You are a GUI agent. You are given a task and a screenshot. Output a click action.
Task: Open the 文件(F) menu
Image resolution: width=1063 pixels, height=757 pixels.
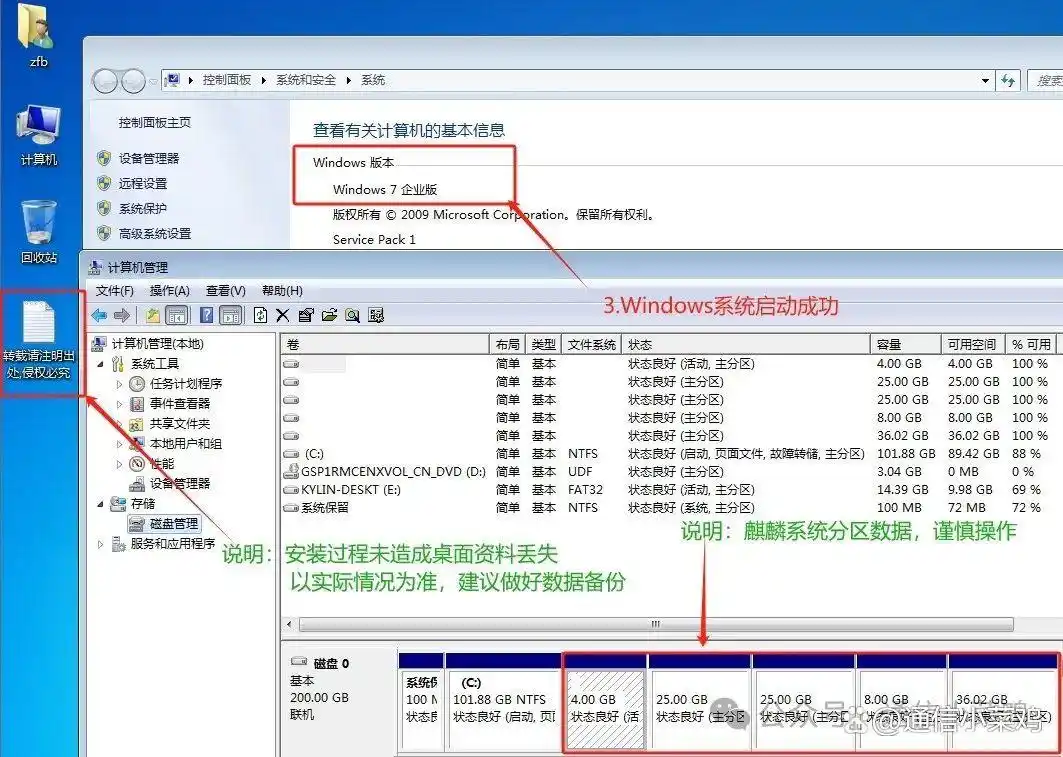click(x=115, y=291)
